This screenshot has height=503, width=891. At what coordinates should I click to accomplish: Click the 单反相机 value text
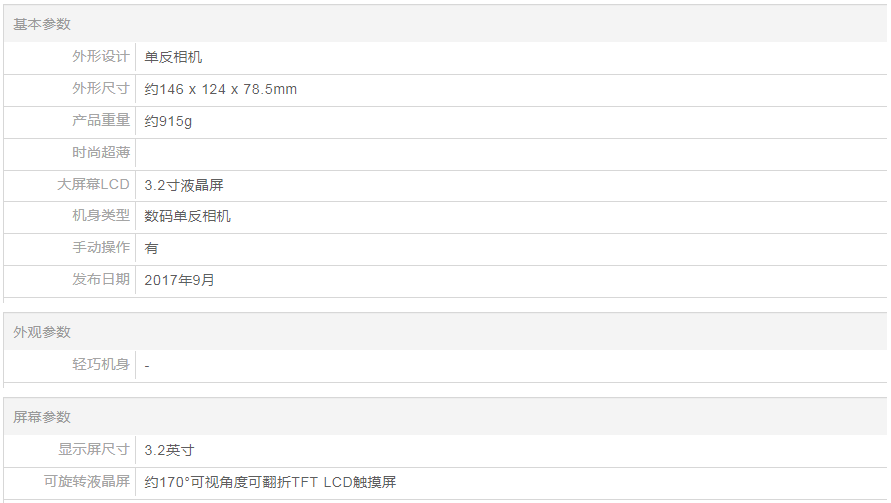click(x=173, y=57)
